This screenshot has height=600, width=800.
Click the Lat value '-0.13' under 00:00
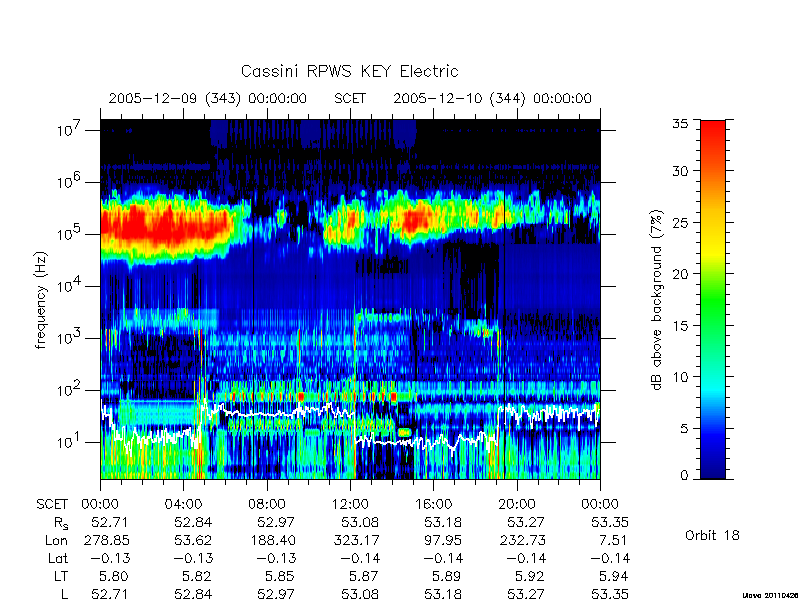[x=110, y=559]
